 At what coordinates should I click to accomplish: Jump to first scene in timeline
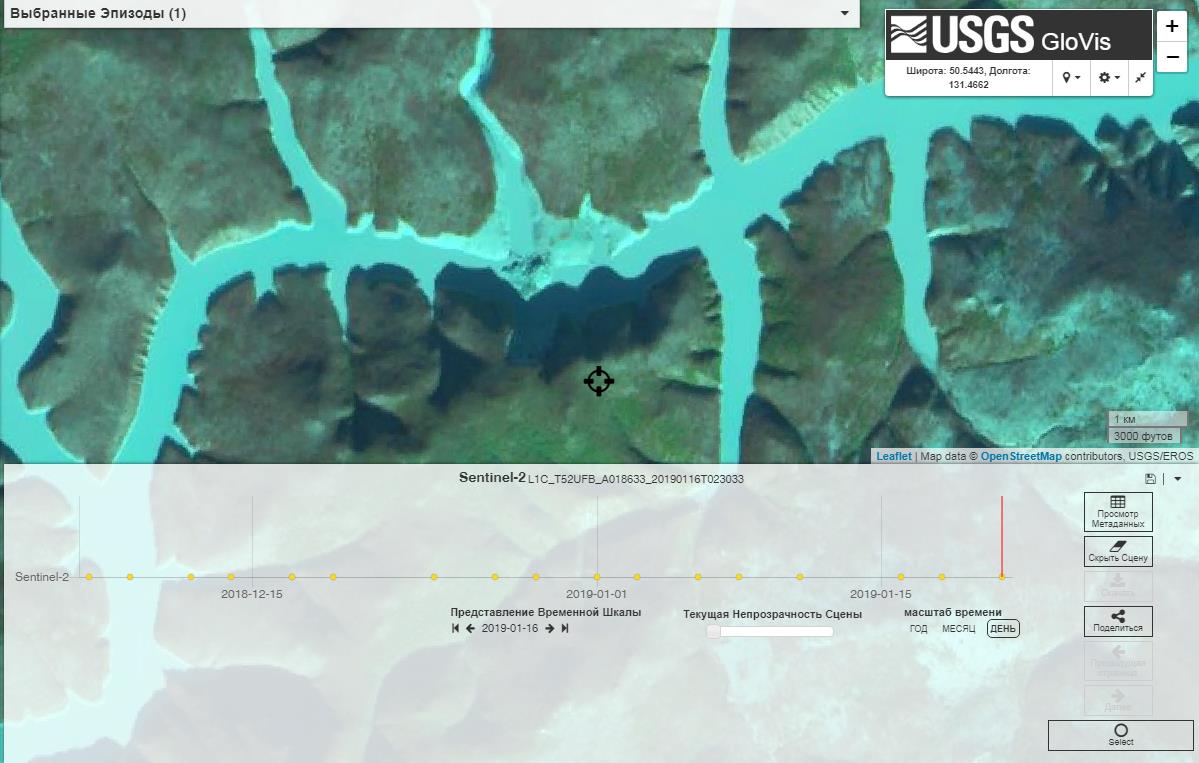coord(455,628)
